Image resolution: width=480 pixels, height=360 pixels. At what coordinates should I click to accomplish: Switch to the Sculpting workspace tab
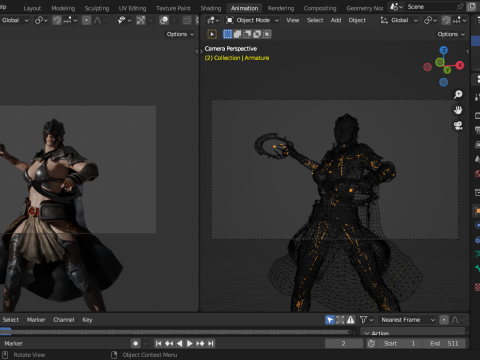coord(97,8)
